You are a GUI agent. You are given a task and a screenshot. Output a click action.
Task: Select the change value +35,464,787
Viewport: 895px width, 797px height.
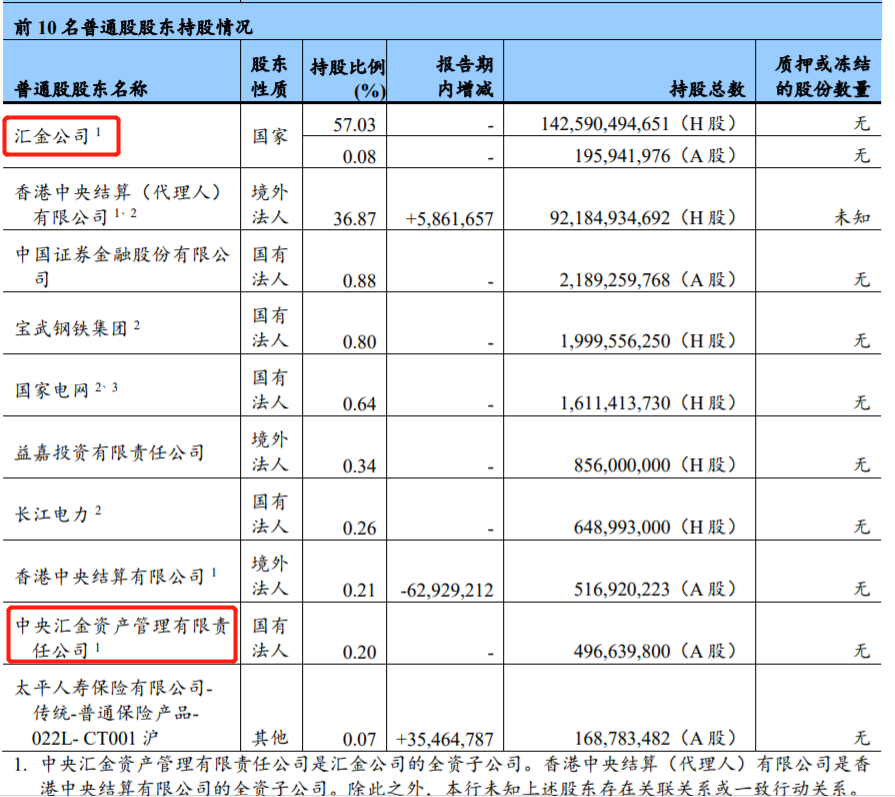445,739
